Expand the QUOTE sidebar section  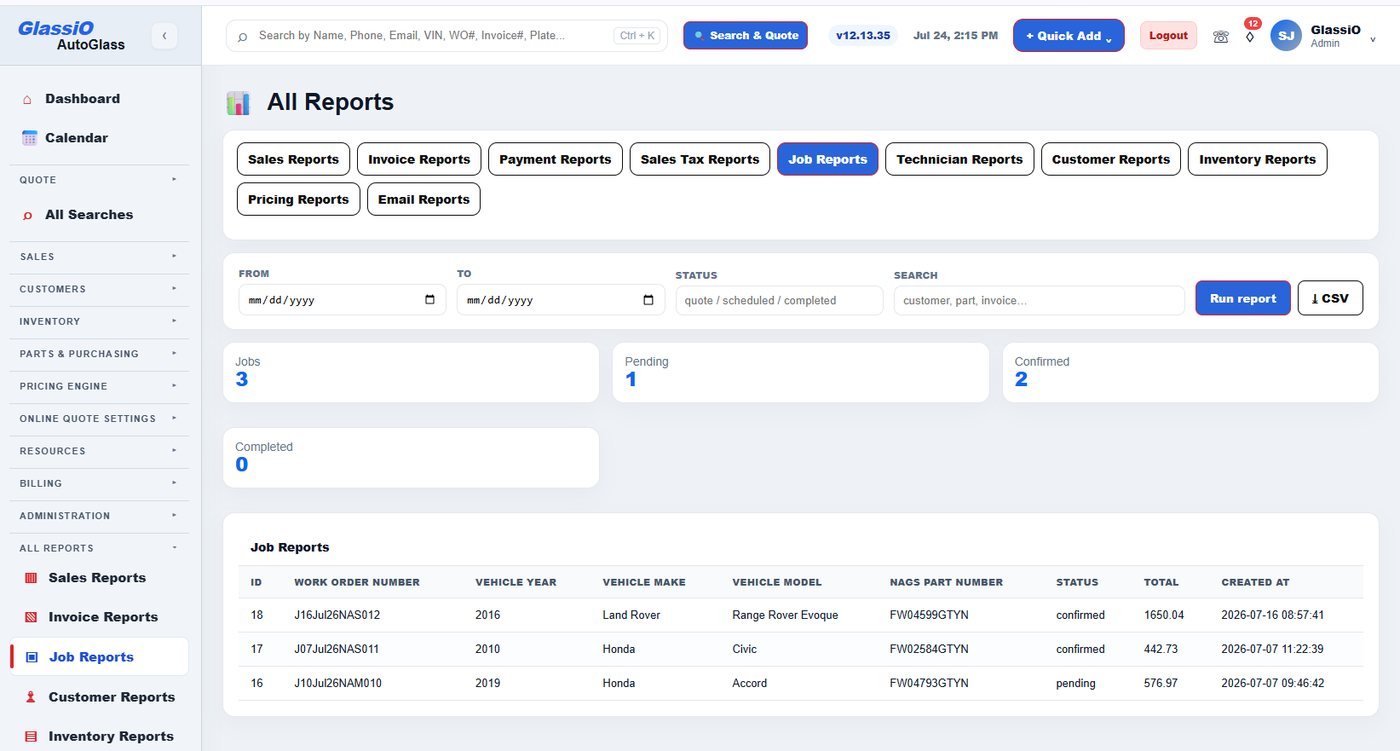(97, 180)
